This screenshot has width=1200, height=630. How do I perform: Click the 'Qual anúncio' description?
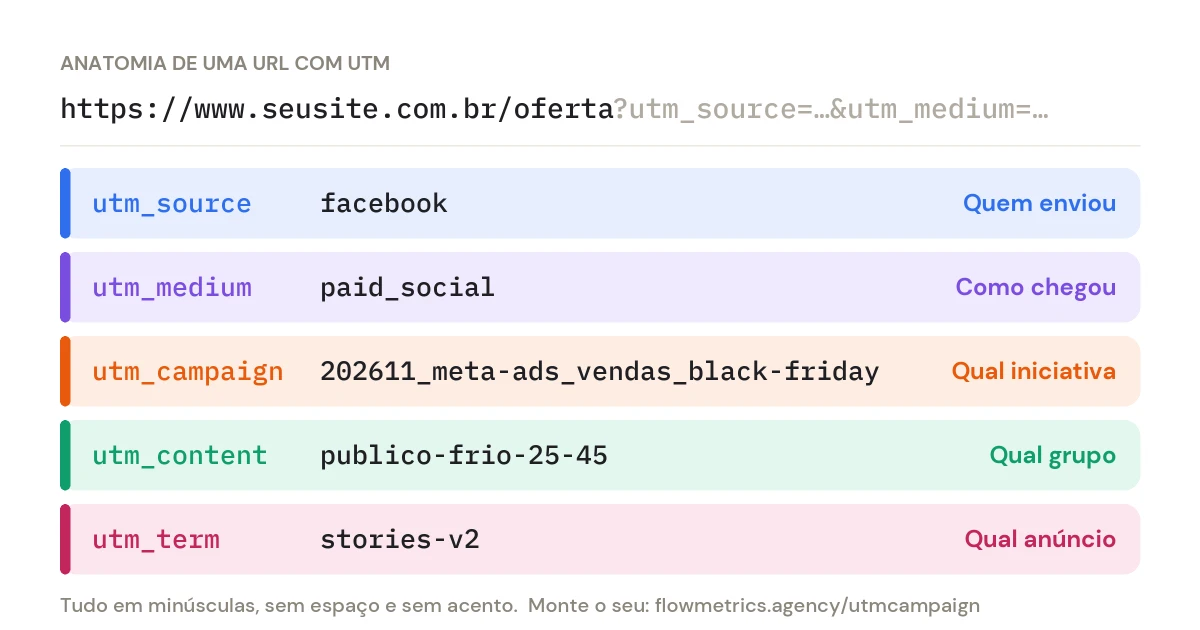1040,539
